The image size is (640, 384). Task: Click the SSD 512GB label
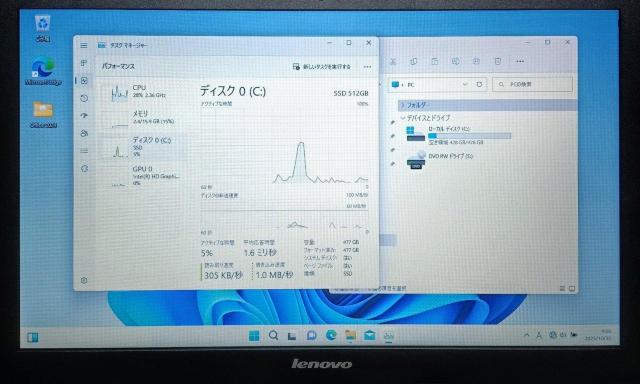(351, 93)
